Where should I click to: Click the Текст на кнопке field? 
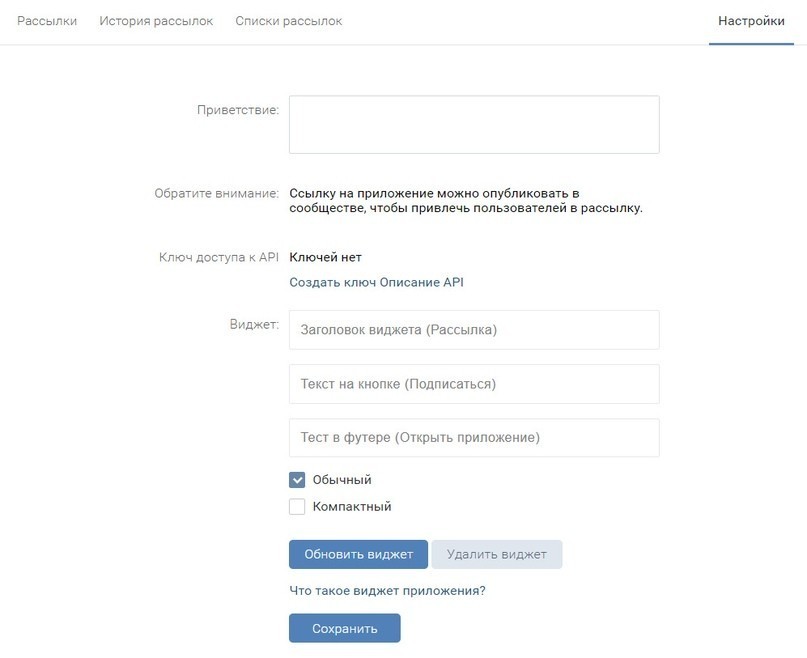point(474,384)
